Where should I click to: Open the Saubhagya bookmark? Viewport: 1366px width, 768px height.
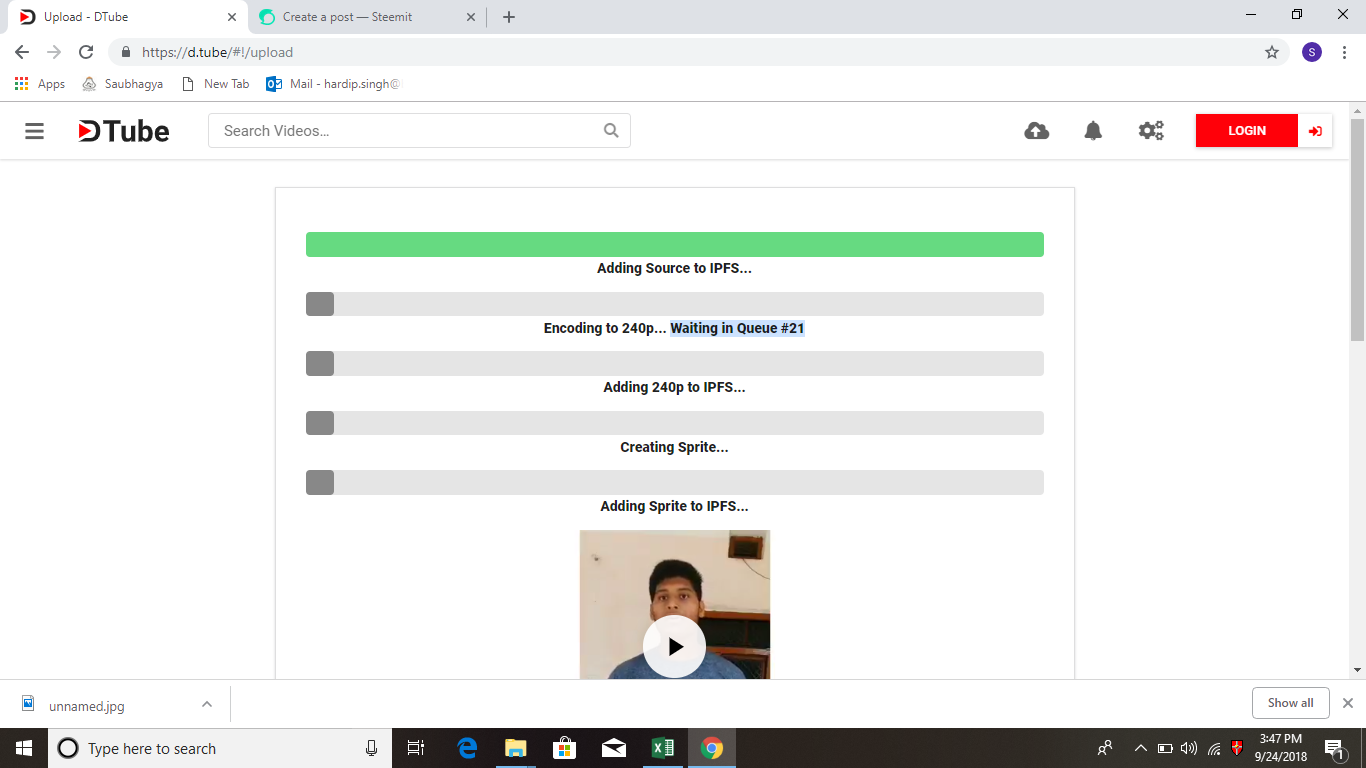122,84
